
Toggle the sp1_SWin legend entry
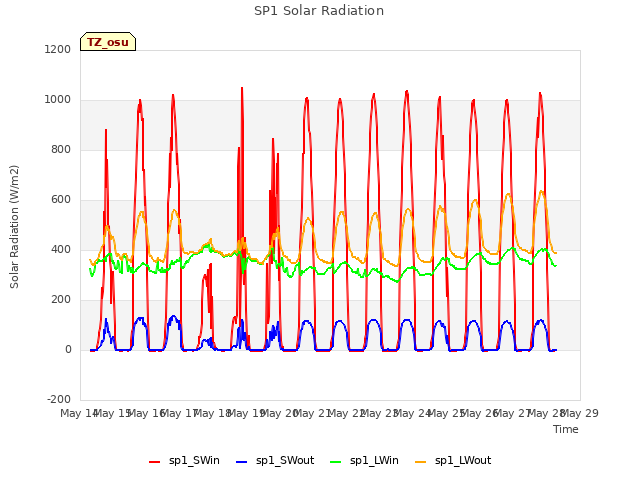point(184,461)
